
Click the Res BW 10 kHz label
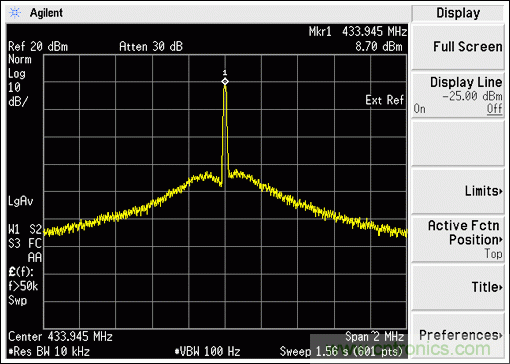(x=49, y=351)
